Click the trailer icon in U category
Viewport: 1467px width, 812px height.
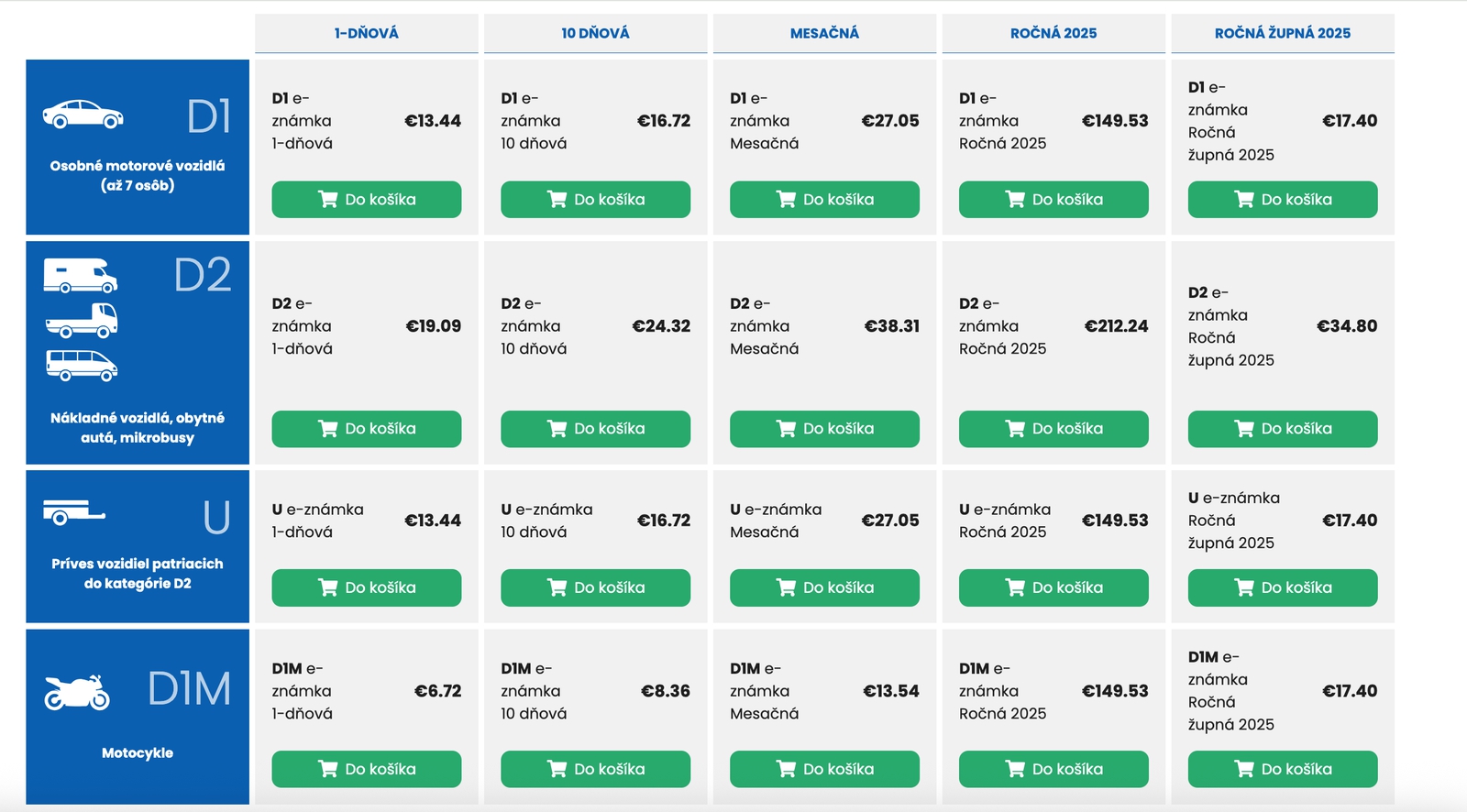pyautogui.click(x=73, y=512)
